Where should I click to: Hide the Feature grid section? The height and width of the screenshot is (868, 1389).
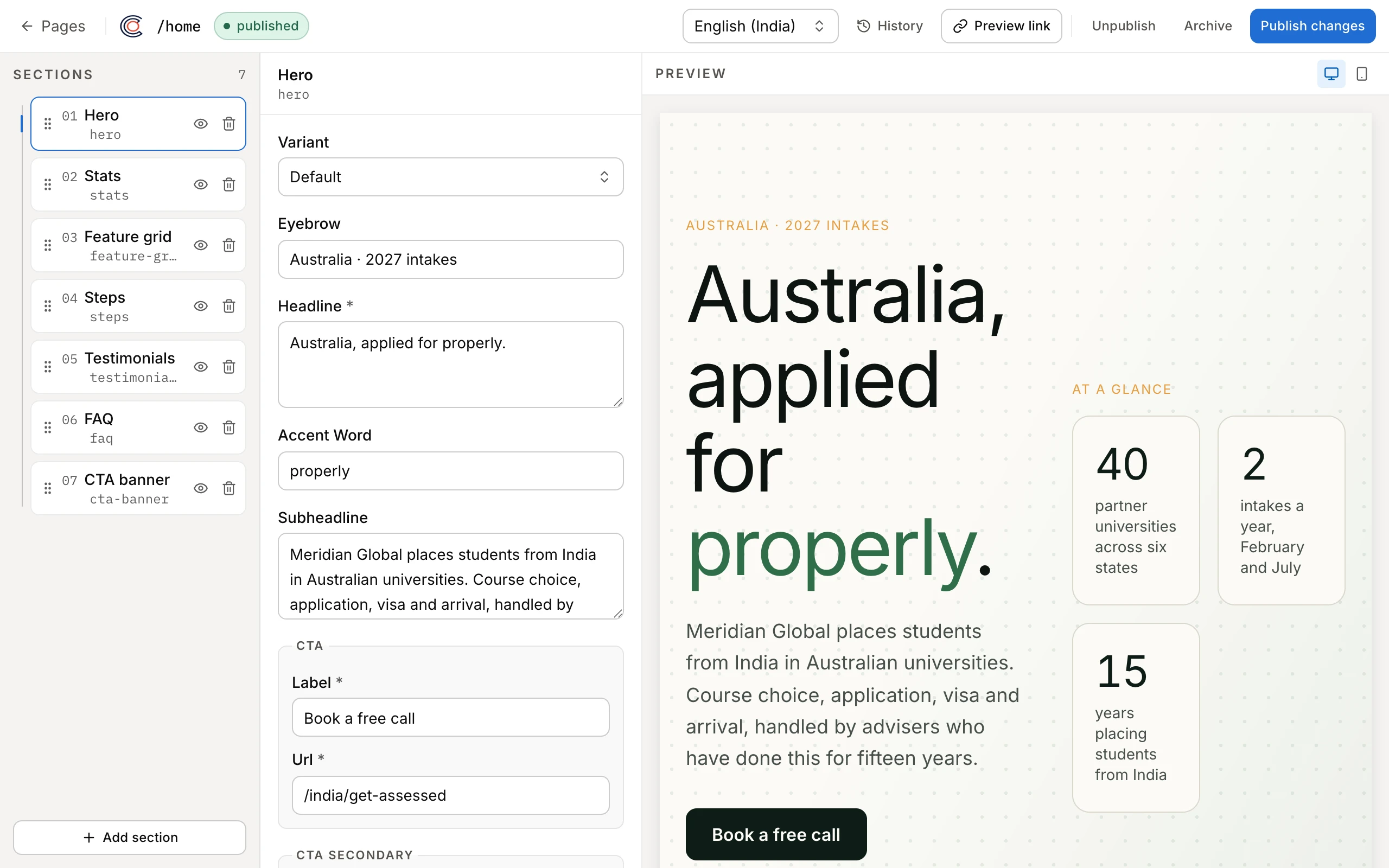point(200,245)
